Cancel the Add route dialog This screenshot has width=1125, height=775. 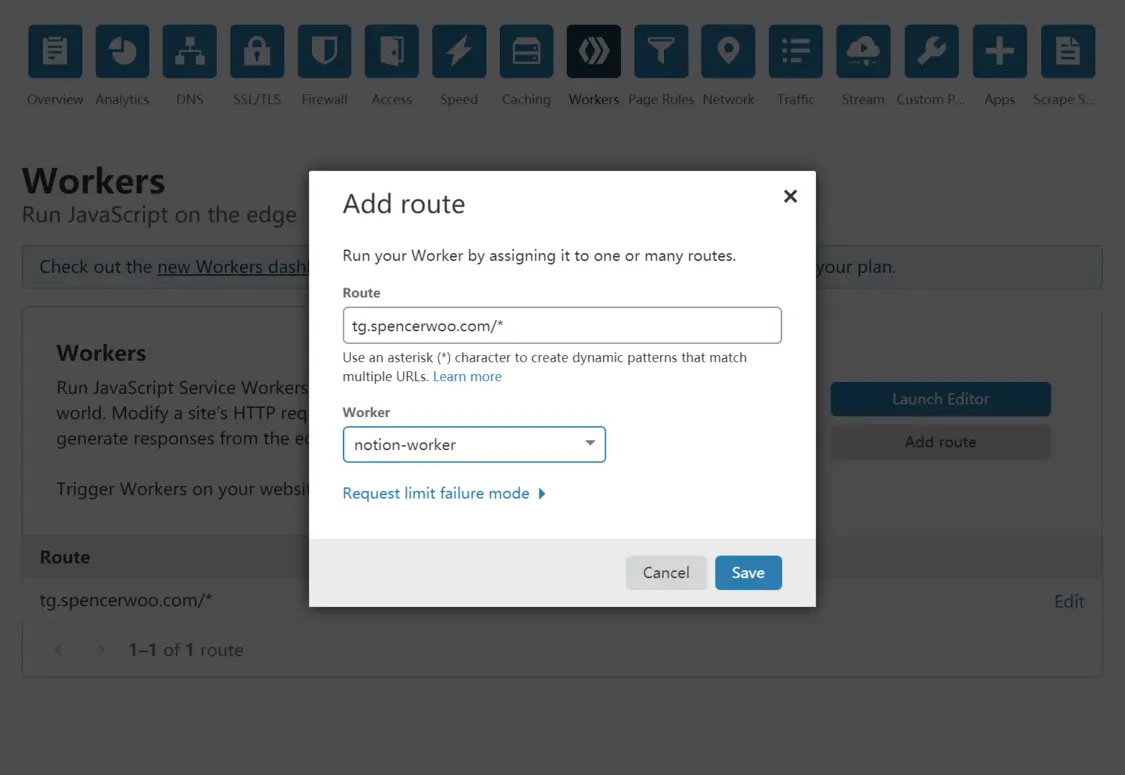tap(666, 573)
